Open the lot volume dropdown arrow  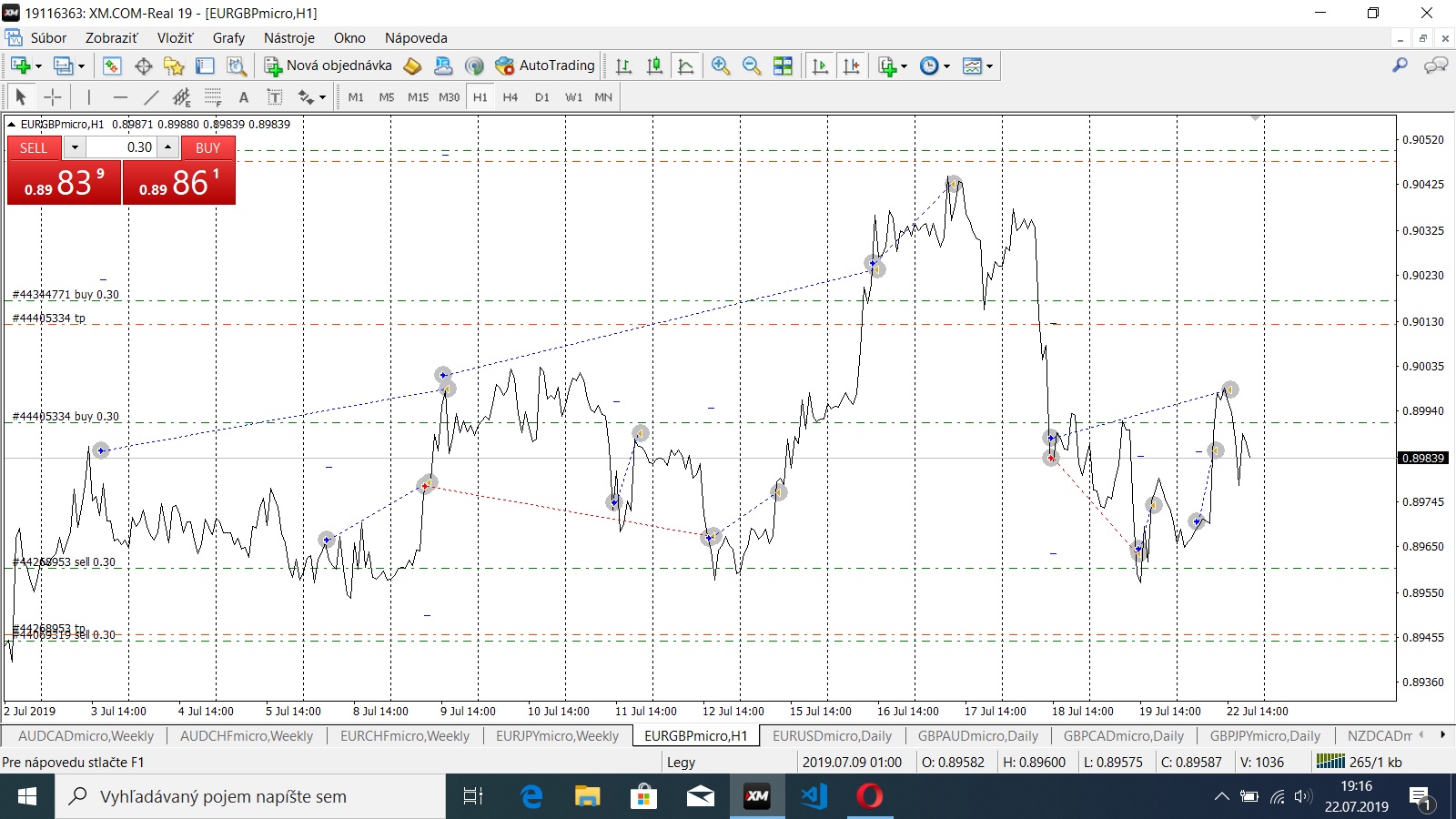[75, 147]
